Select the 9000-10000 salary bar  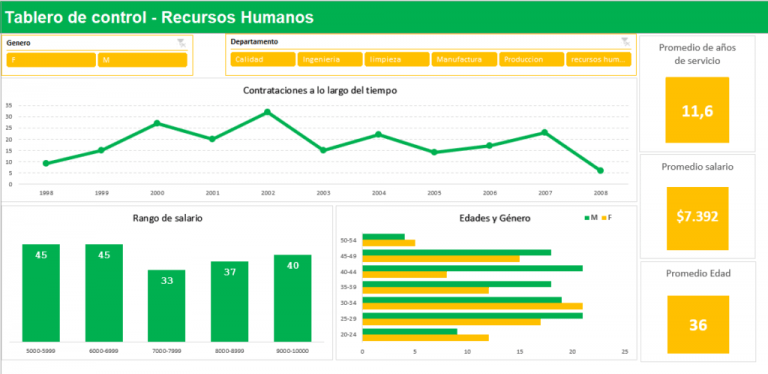pos(292,299)
